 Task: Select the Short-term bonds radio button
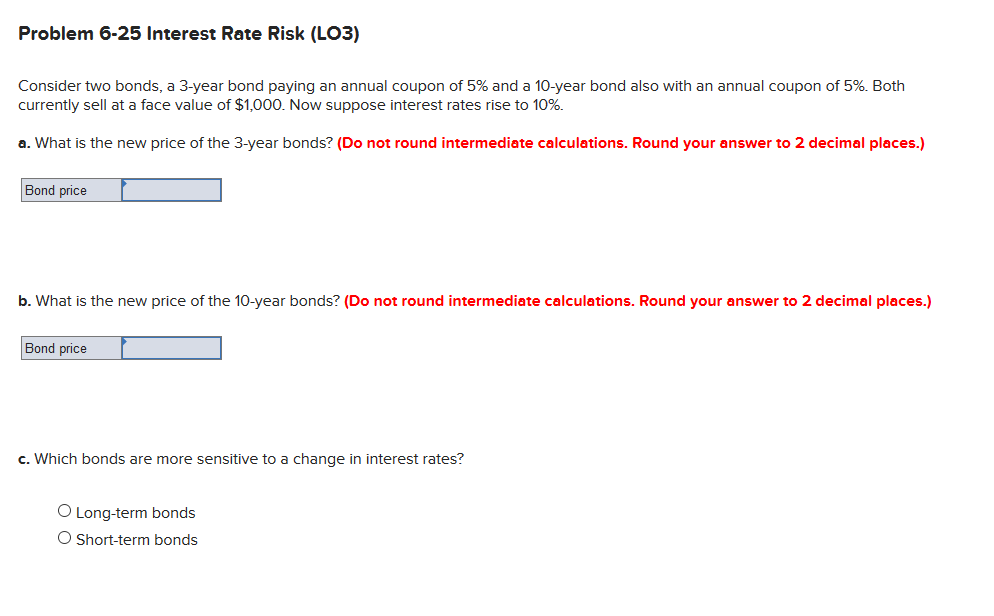click(64, 536)
